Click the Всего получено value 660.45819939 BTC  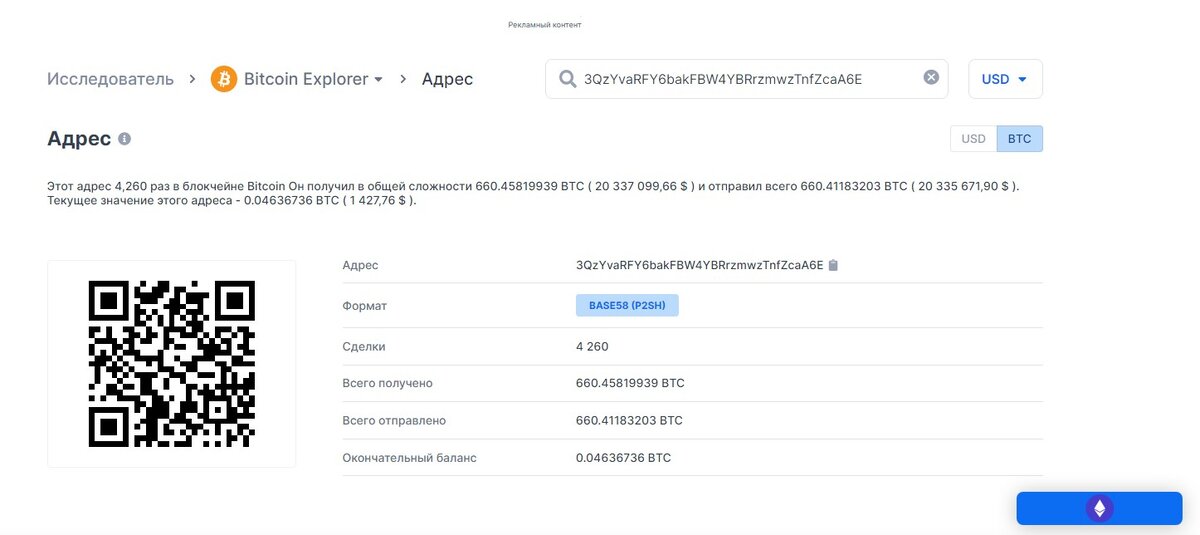(630, 383)
